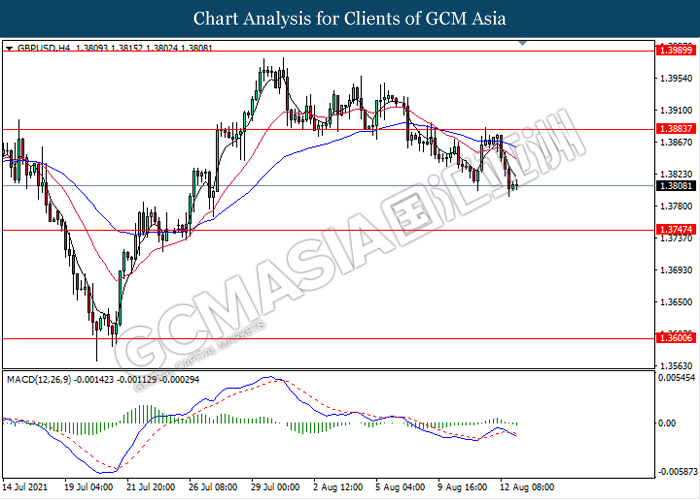Screen dimensions: 700x500
Task: Click the 1.35630 price scale value
Action: pos(676,366)
